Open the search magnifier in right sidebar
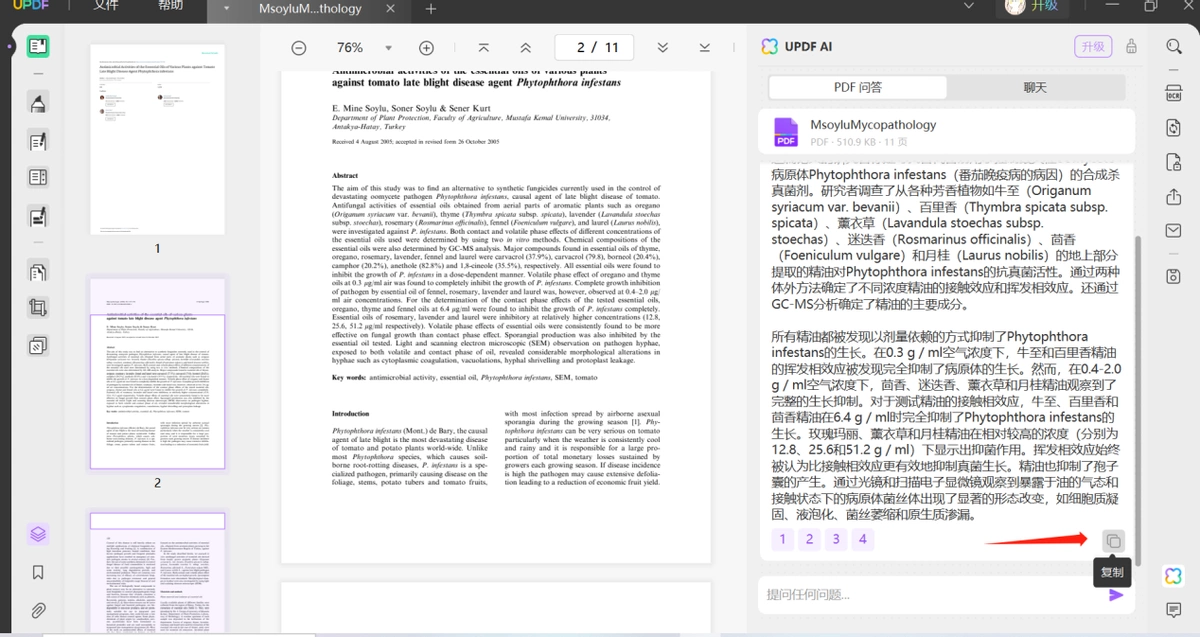Image resolution: width=1200 pixels, height=637 pixels. [x=1174, y=46]
